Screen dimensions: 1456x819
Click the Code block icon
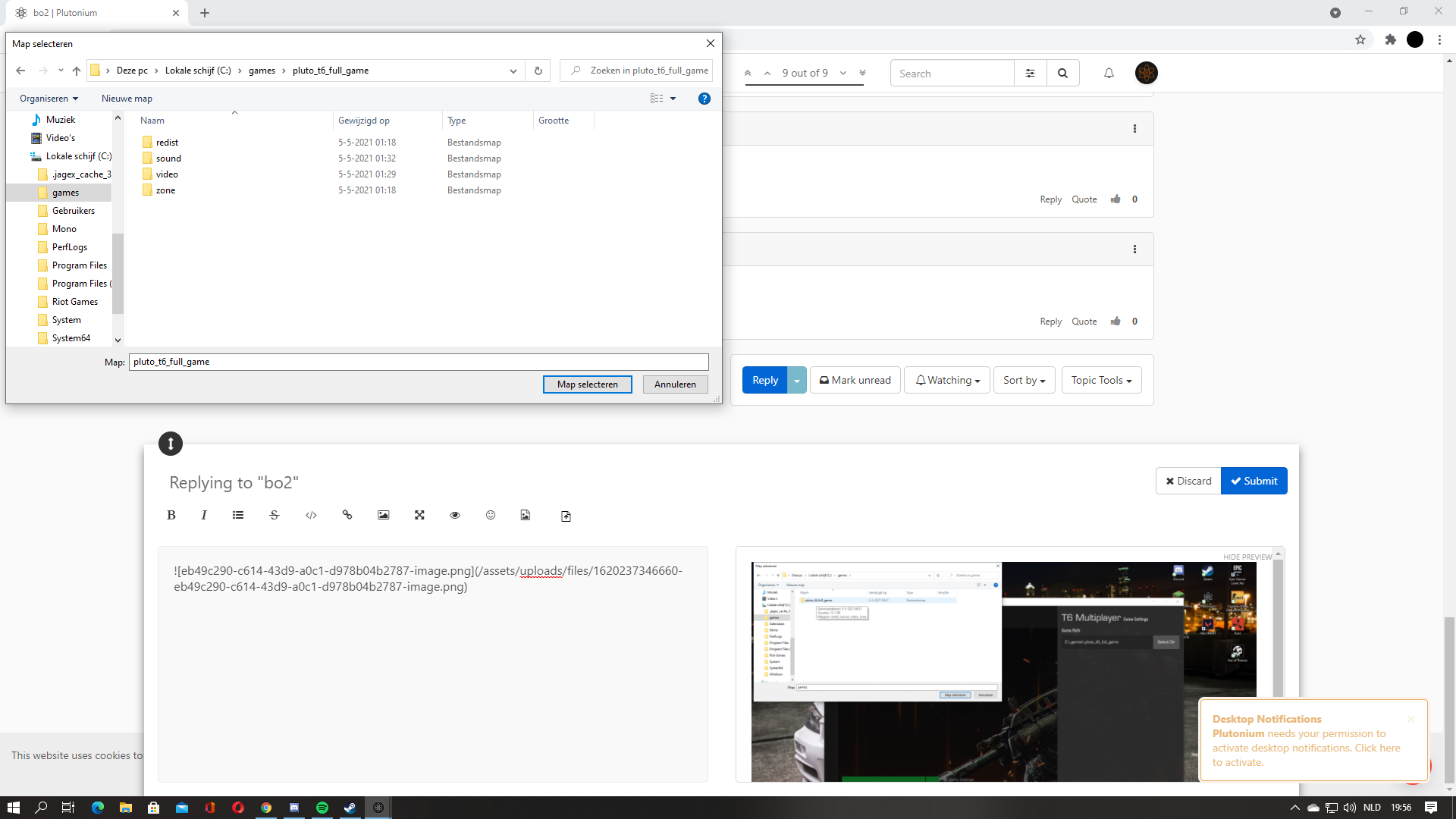tap(311, 515)
